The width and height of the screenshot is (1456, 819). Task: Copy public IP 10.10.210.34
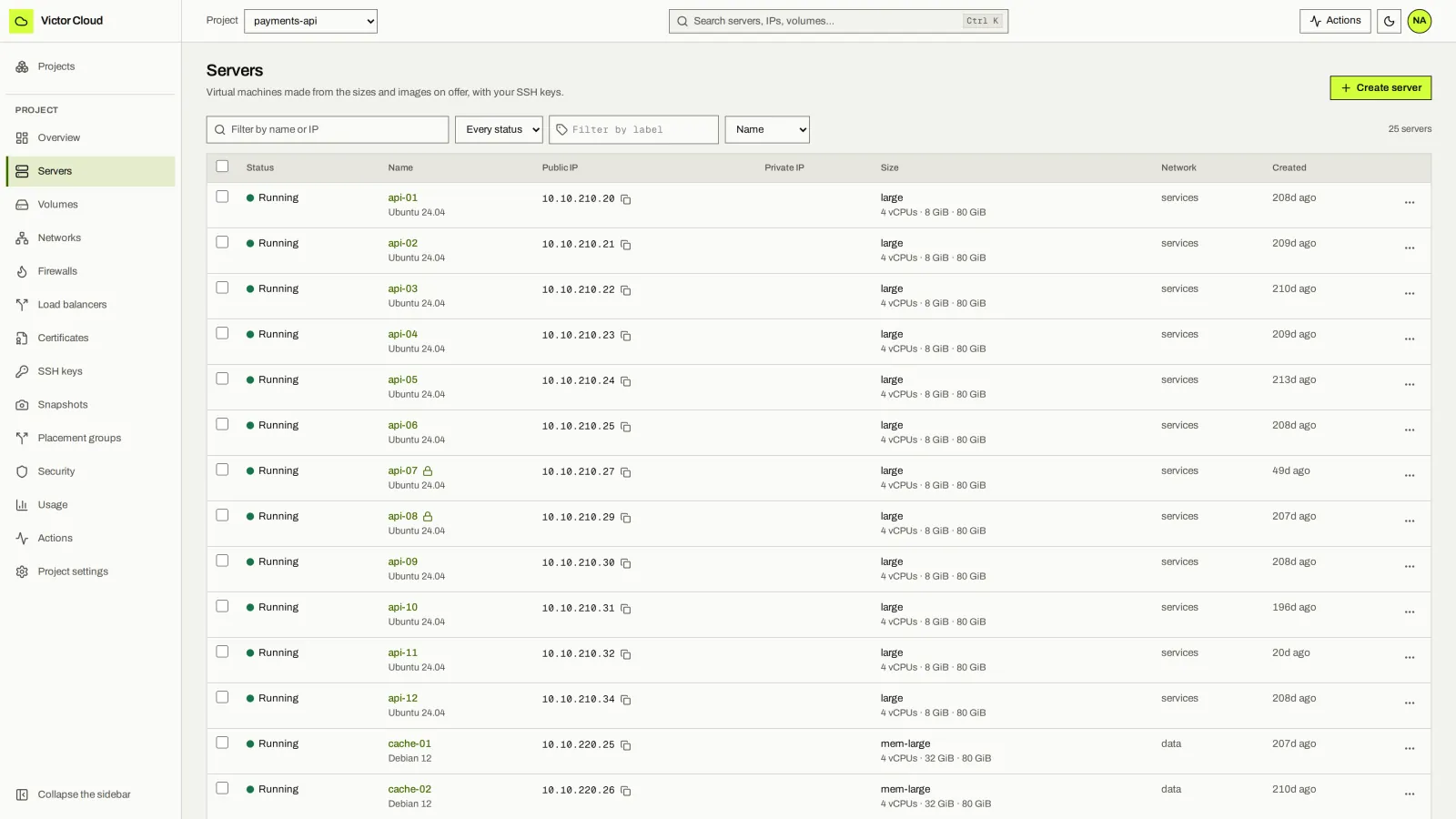[625, 700]
